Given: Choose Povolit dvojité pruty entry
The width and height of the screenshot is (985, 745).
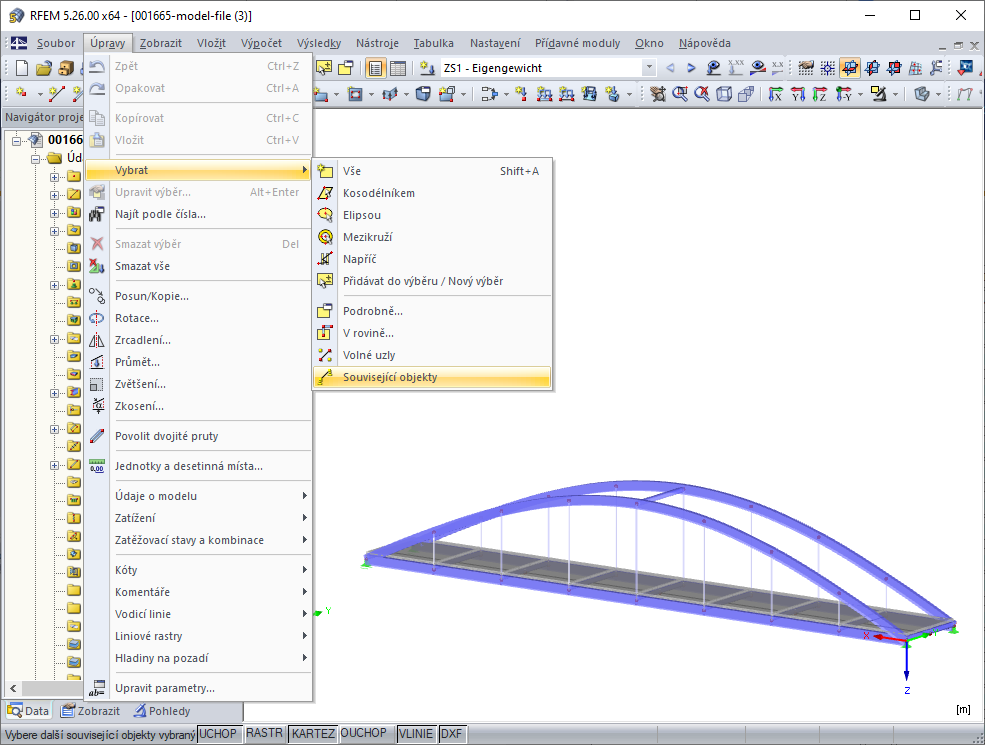Looking at the screenshot, I should tap(199, 436).
